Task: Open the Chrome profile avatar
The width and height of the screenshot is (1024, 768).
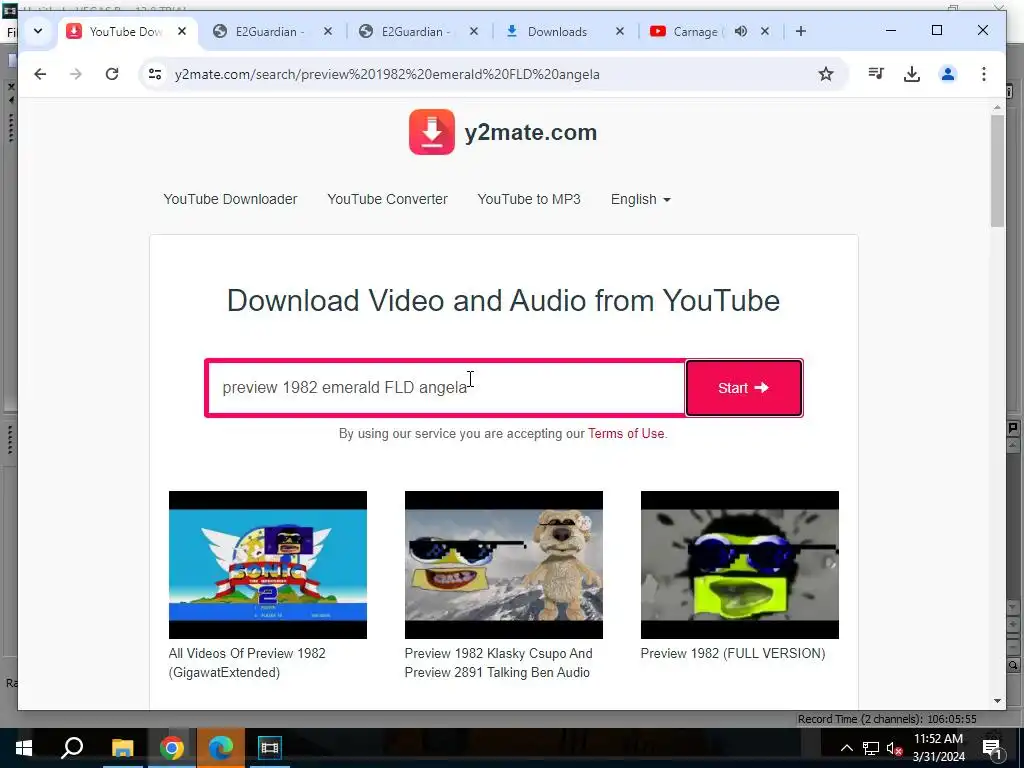Action: 948,74
